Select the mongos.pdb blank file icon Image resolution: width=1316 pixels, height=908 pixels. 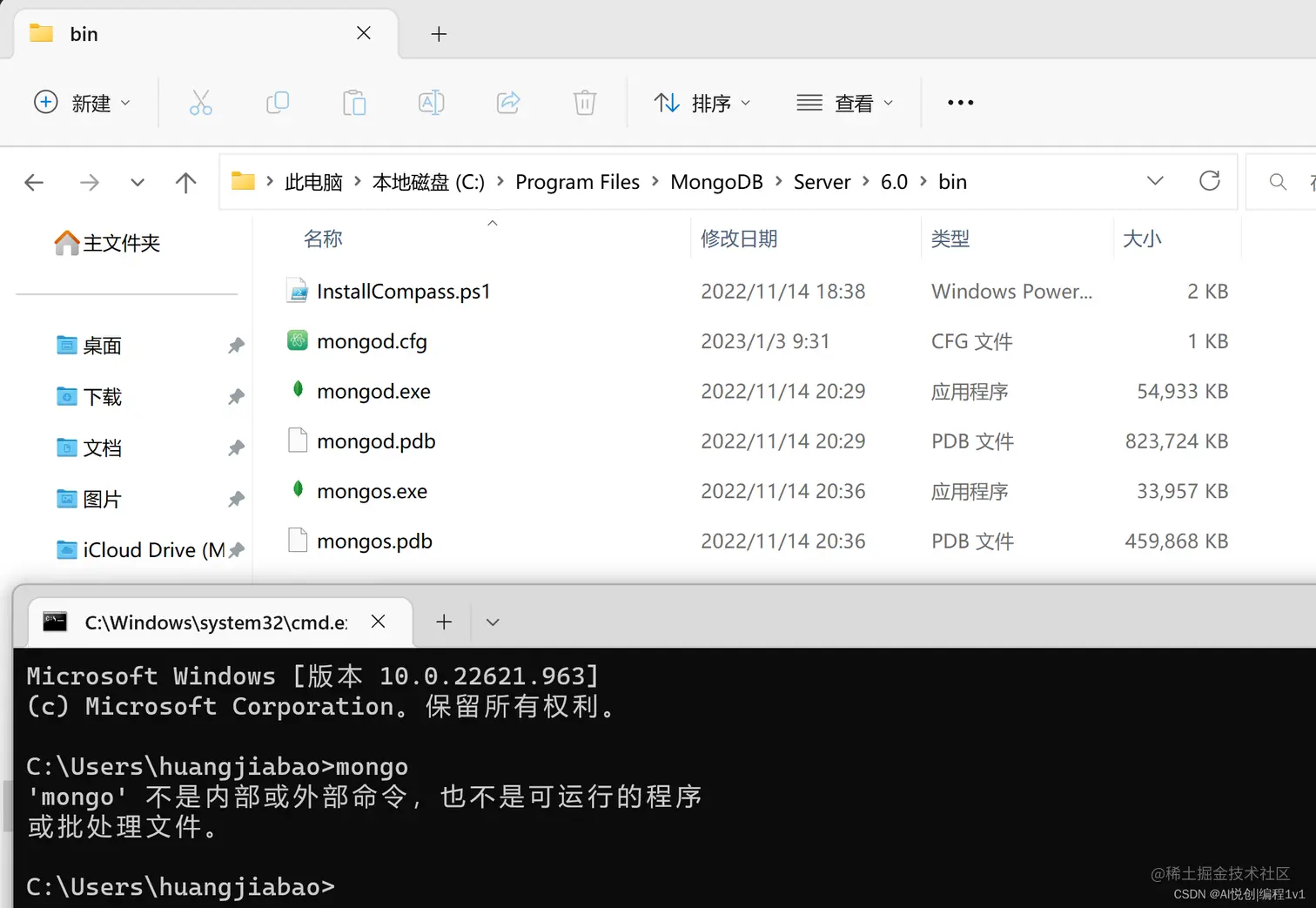[x=298, y=541]
